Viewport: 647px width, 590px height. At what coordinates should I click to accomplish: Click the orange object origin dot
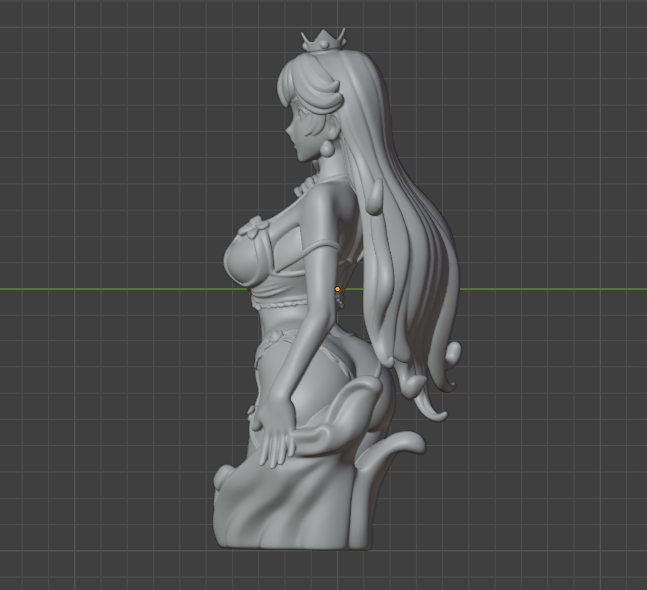point(337,289)
